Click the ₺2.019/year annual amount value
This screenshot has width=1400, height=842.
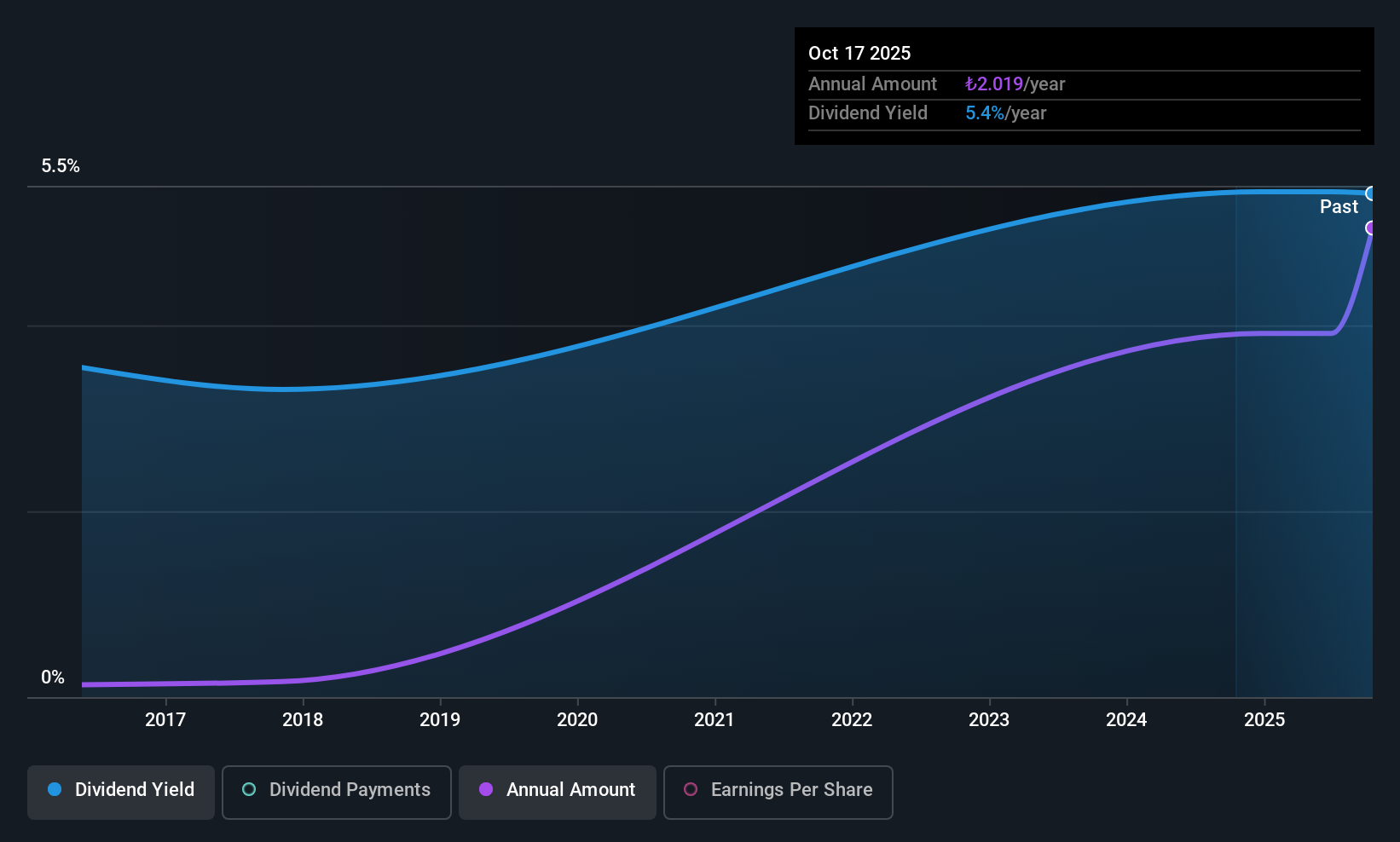[x=1015, y=84]
